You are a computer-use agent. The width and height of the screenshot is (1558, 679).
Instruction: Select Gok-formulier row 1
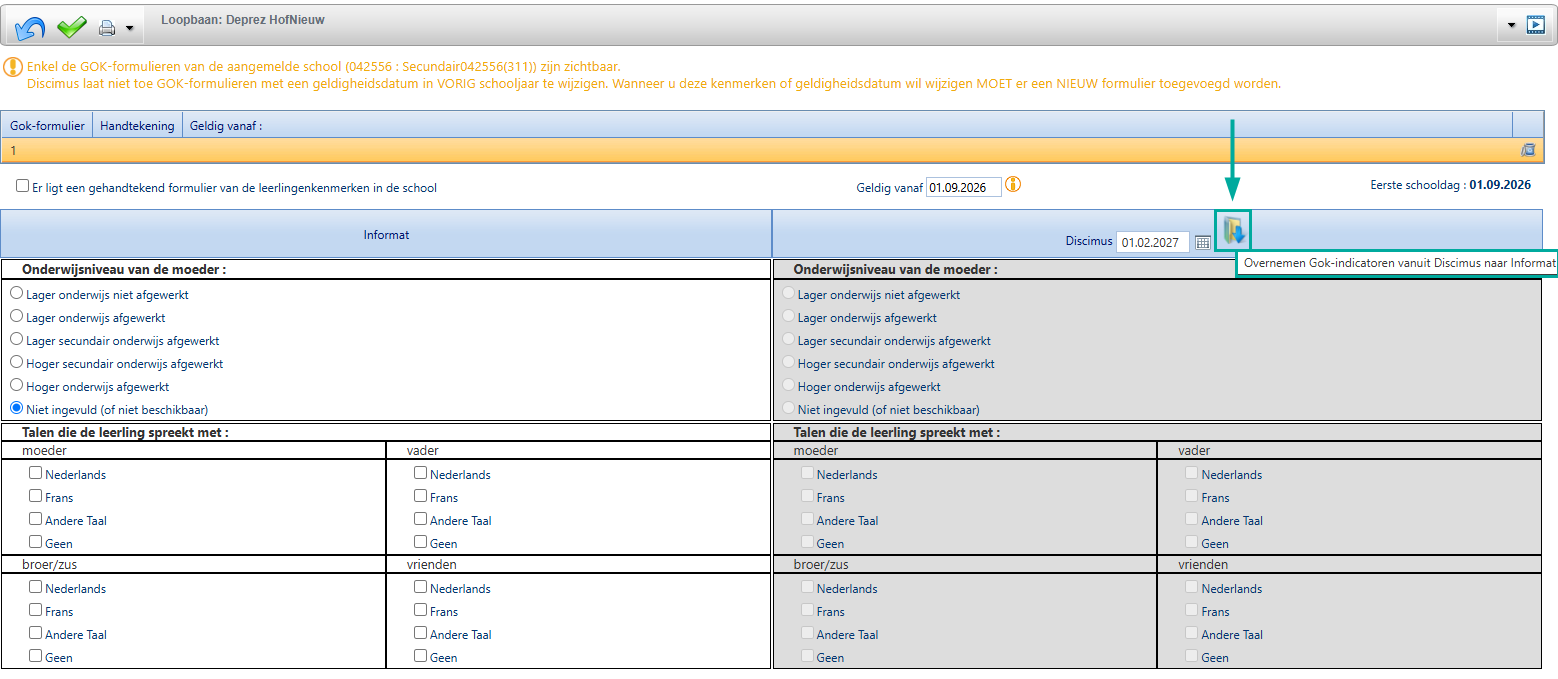pos(771,150)
